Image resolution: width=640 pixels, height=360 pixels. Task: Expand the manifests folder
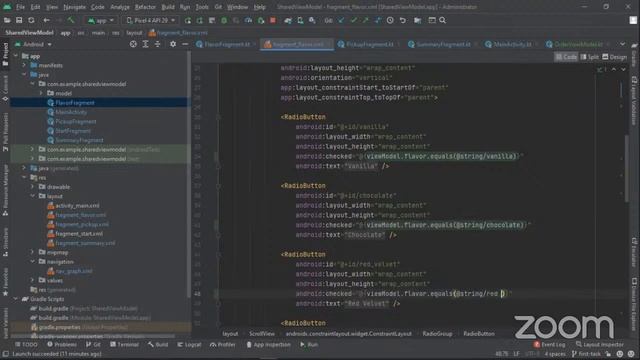24,65
